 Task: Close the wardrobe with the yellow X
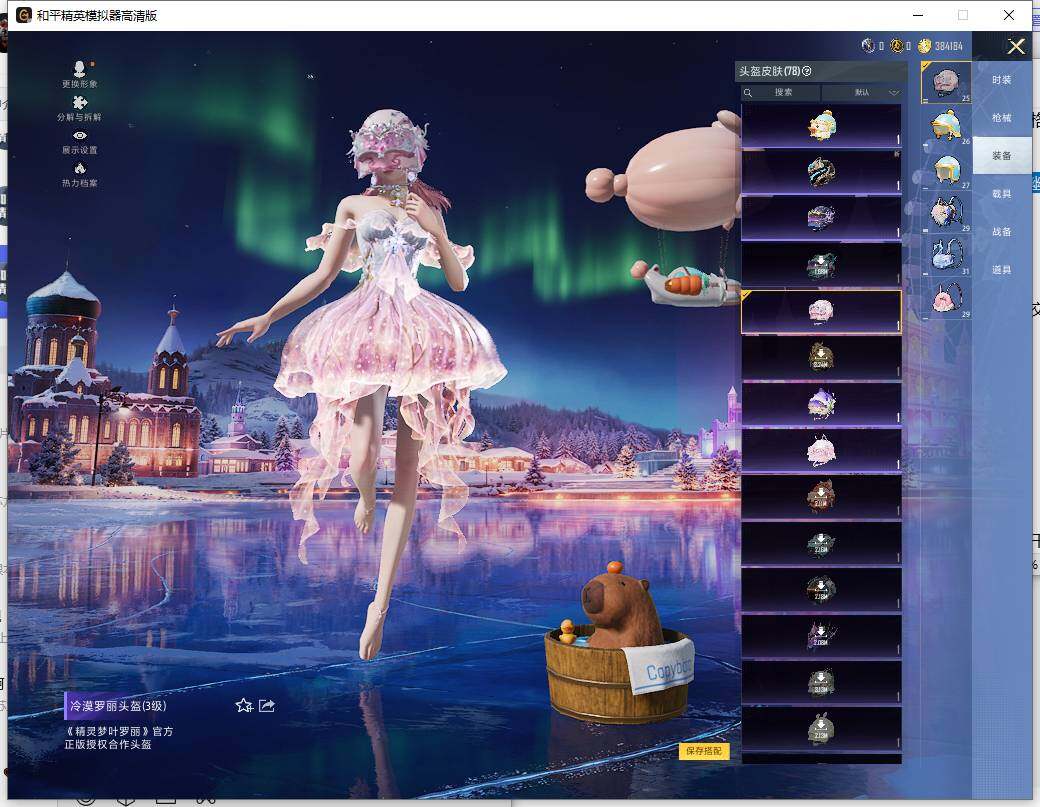coord(1016,46)
